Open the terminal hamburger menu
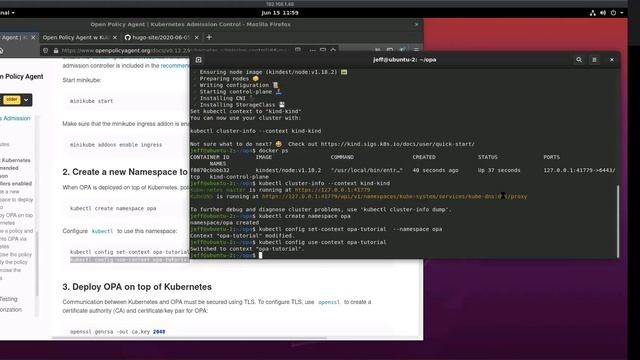 coord(594,60)
